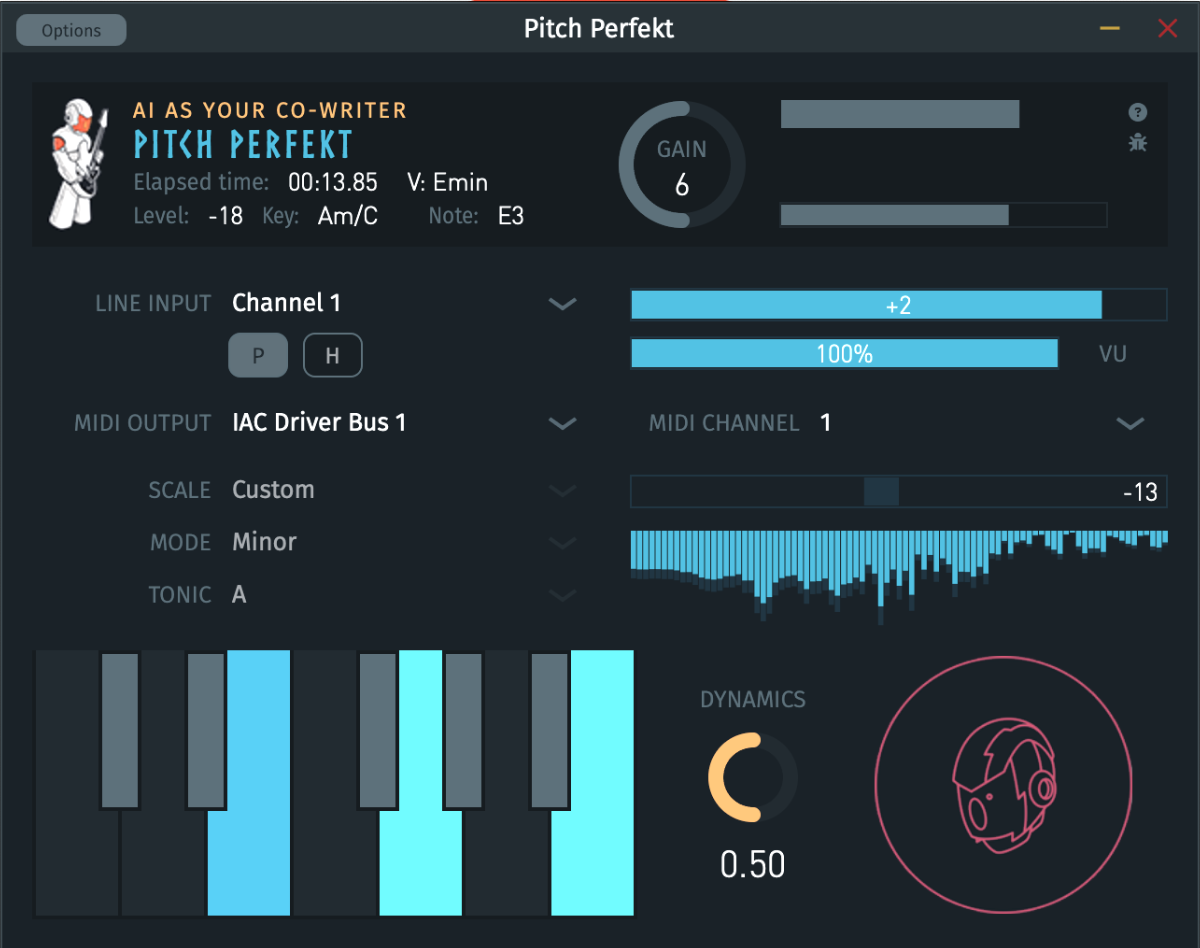Expand the MIDI Channel dropdown chevron
The height and width of the screenshot is (948, 1200).
tap(1131, 424)
